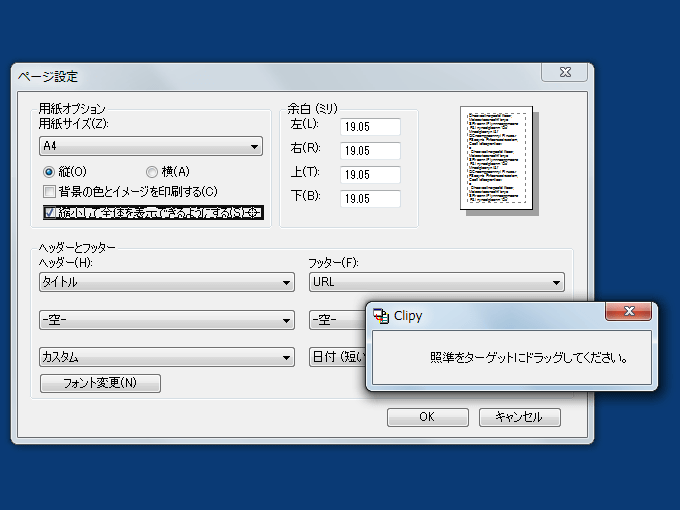The width and height of the screenshot is (680, 510).
Task: Open the second header -空- dropdown
Action: tap(167, 320)
